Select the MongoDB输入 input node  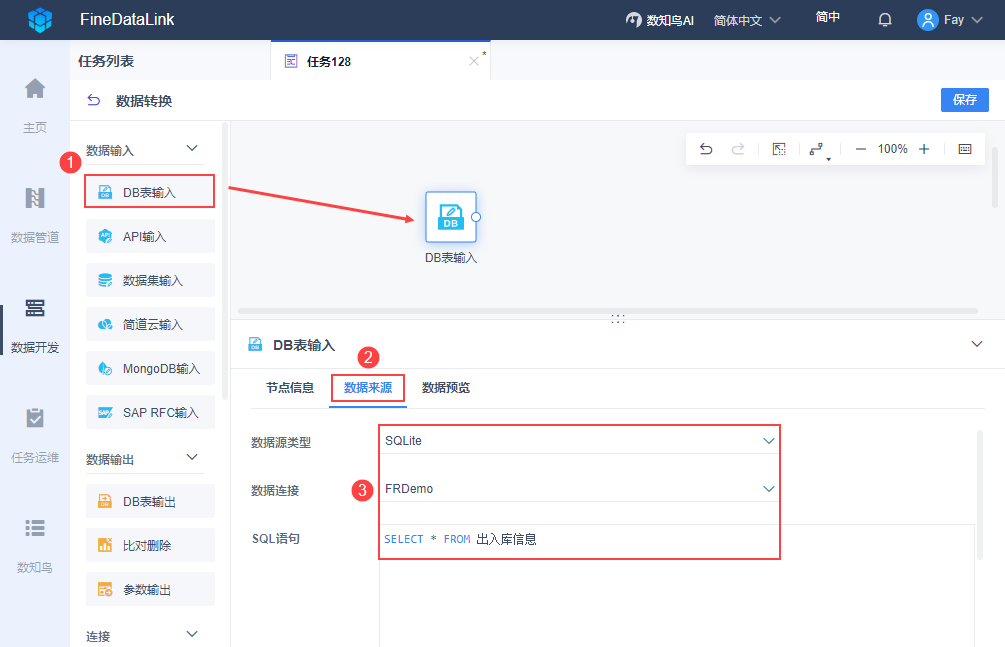click(x=149, y=368)
